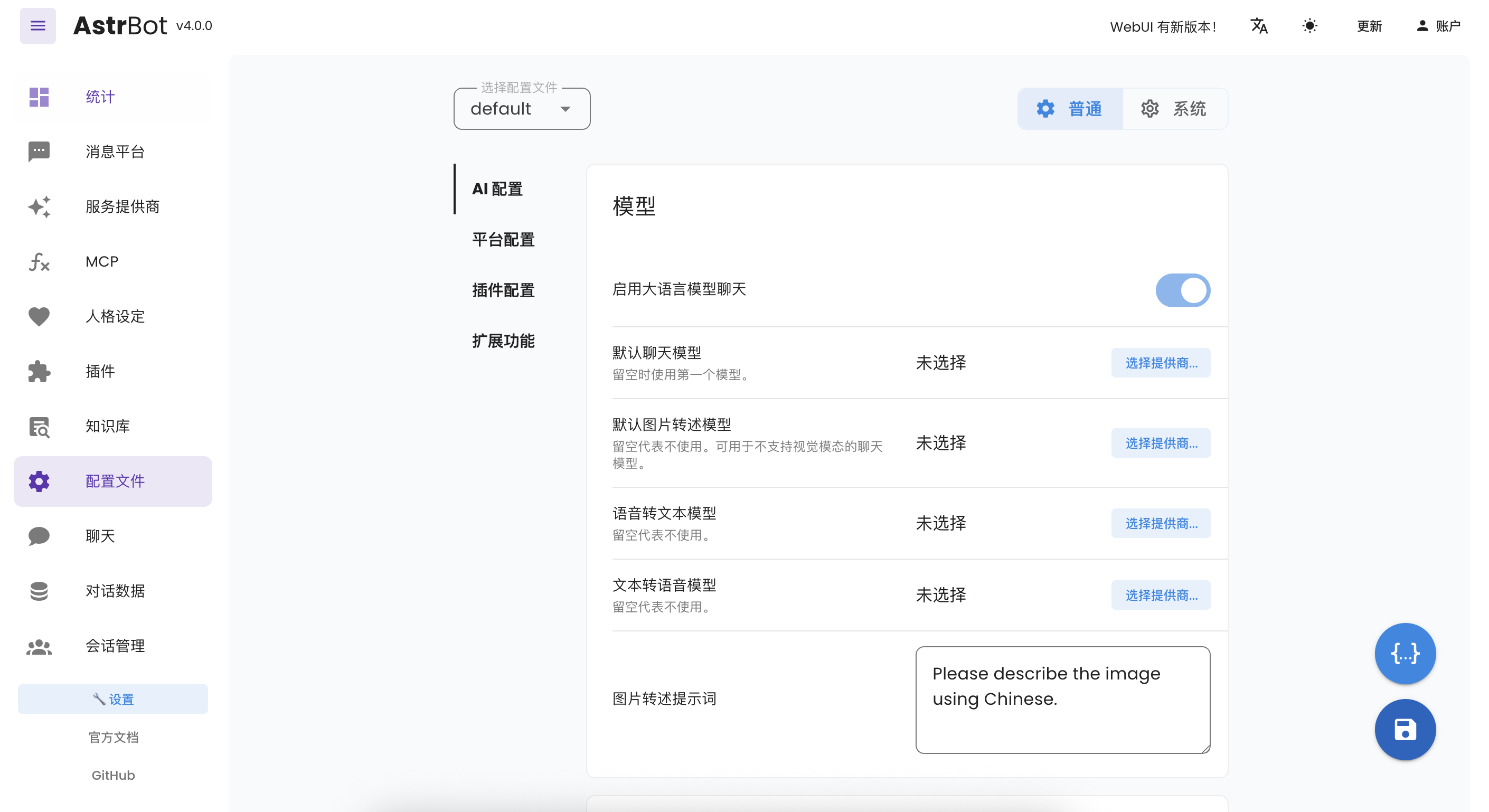Open the JSON code editor button

(1405, 654)
